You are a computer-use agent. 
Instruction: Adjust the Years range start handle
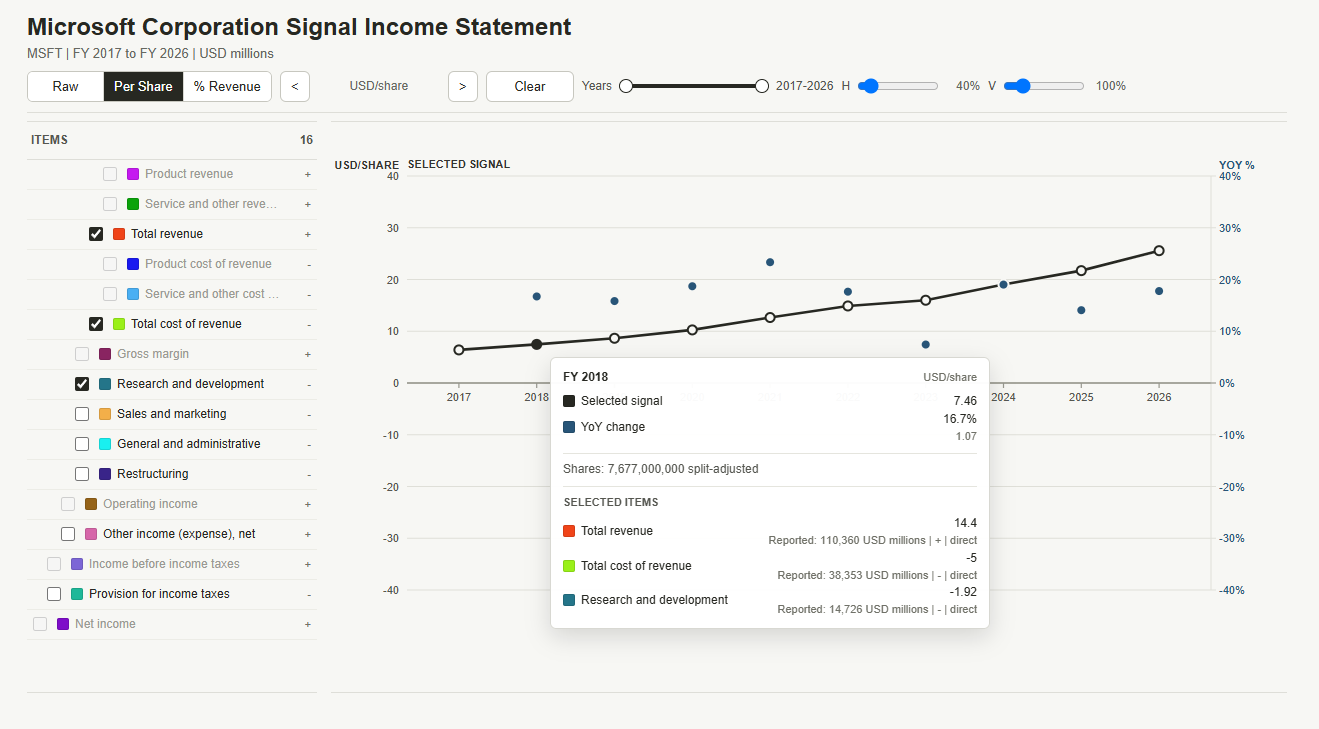[626, 86]
